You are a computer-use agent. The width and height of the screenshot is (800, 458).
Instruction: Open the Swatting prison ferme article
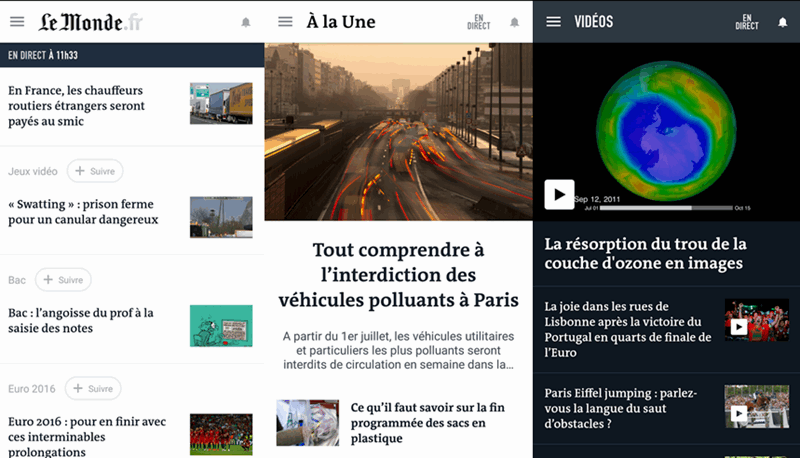(x=83, y=212)
